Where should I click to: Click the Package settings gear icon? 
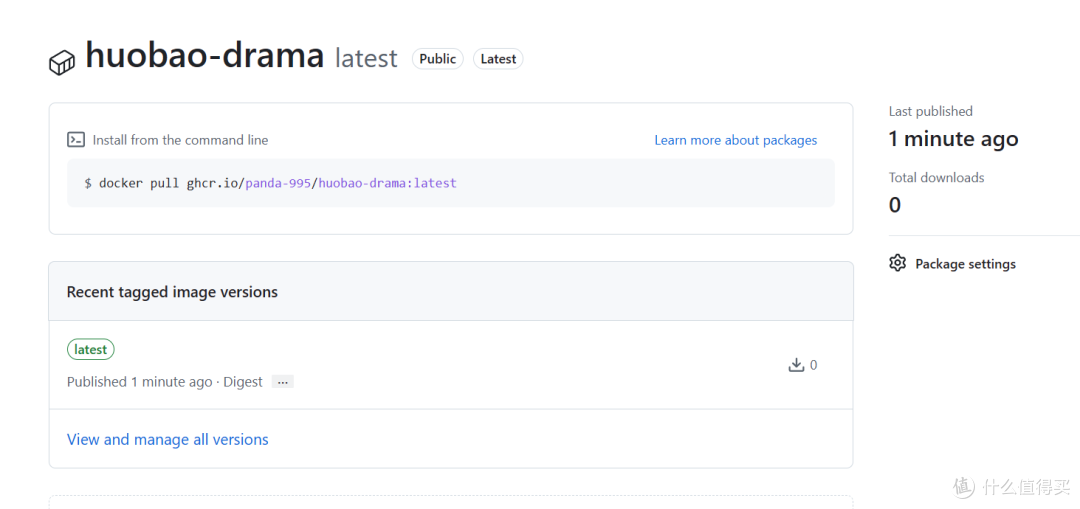[897, 263]
